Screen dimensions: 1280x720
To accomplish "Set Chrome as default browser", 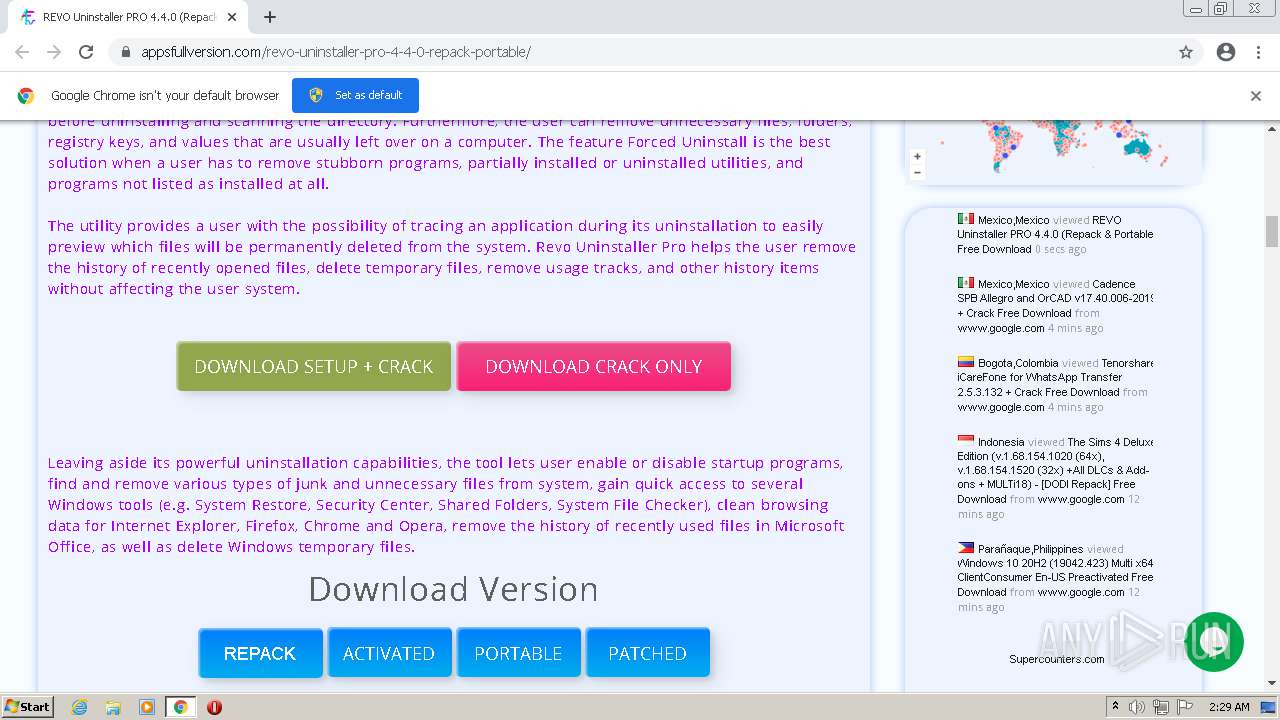I will click(355, 95).
